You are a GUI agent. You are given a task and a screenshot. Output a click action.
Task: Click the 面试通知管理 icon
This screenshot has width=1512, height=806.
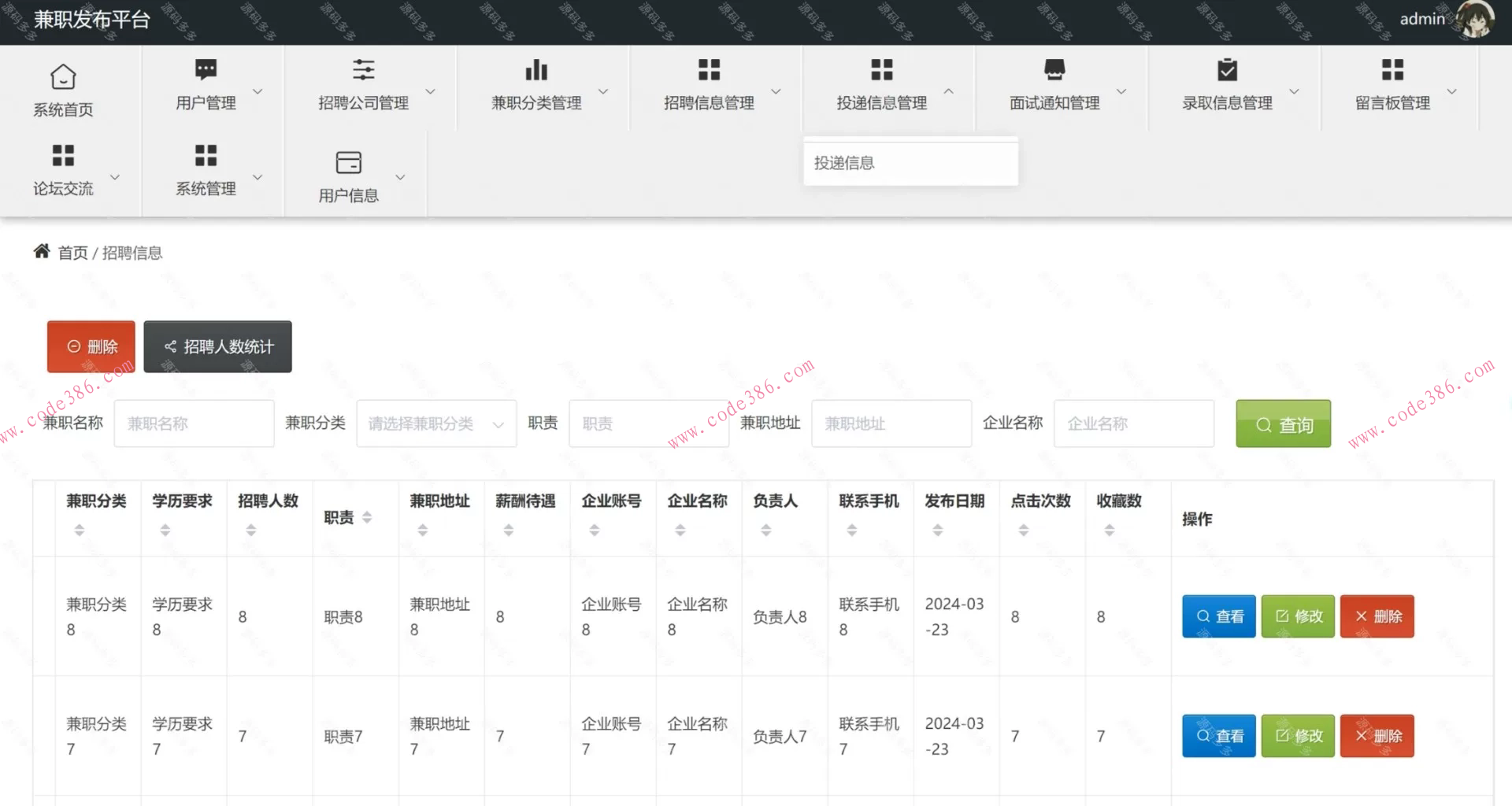(1054, 70)
